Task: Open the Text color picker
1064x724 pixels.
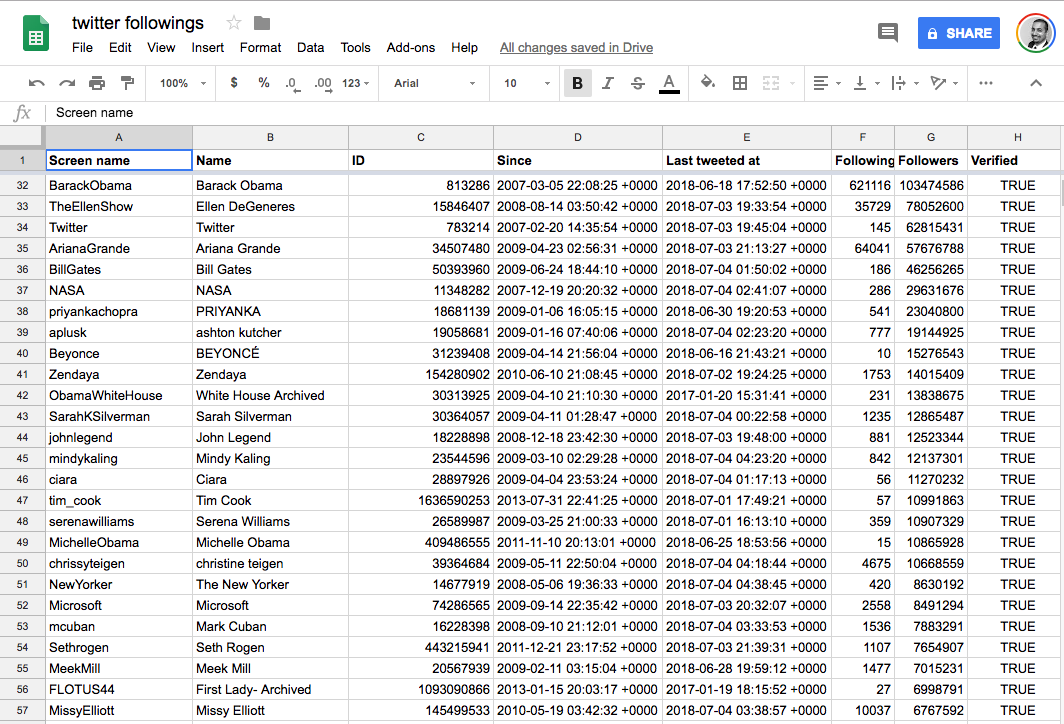Action: tap(668, 83)
